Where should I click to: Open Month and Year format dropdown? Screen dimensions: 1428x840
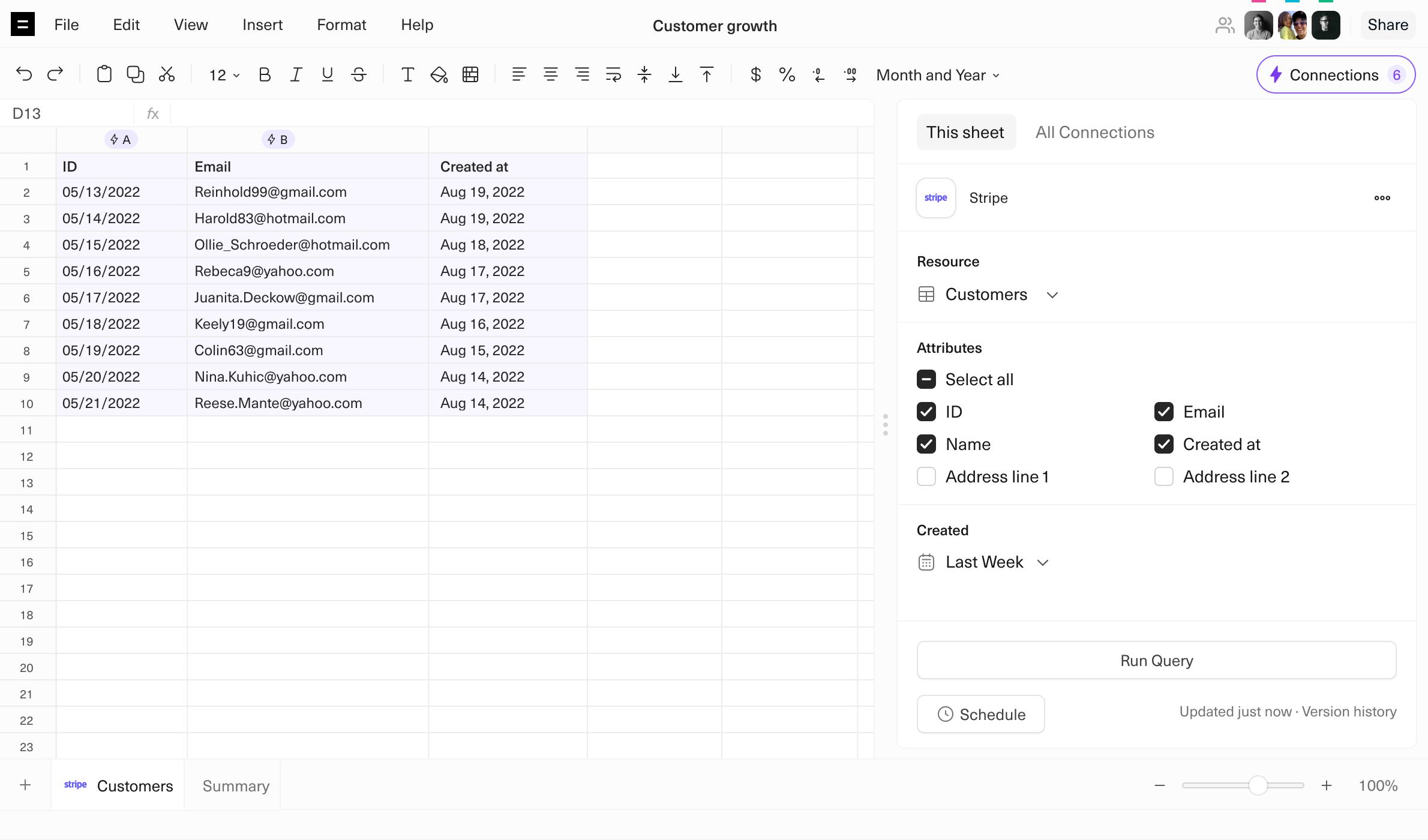(x=937, y=75)
